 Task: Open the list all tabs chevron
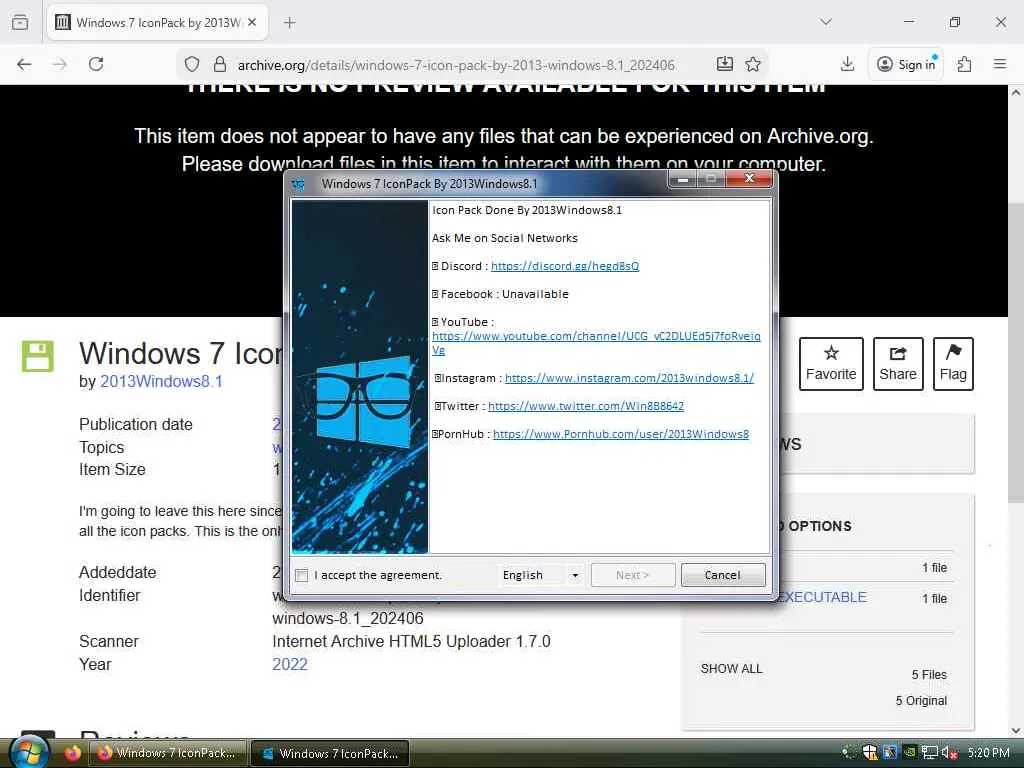pos(826,22)
